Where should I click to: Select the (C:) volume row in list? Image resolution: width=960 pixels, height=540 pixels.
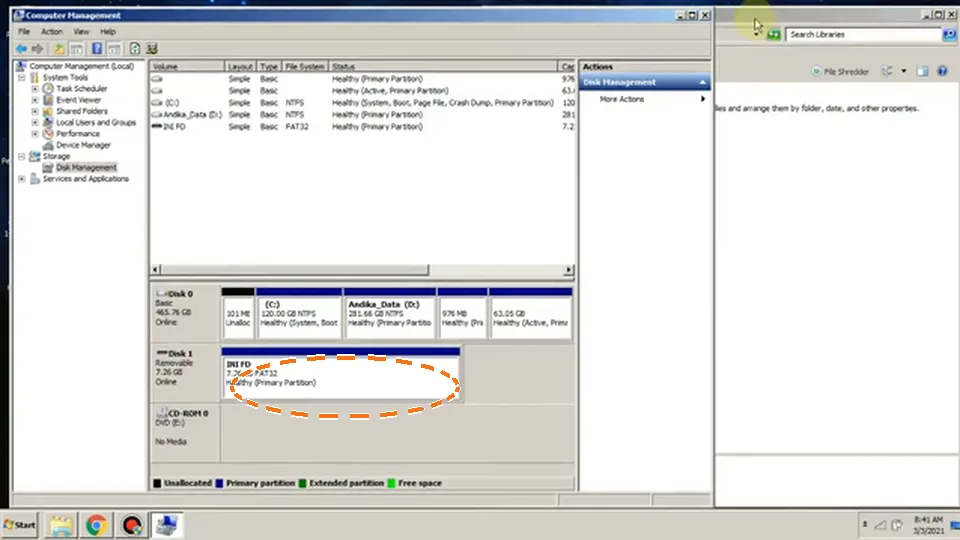(362, 103)
